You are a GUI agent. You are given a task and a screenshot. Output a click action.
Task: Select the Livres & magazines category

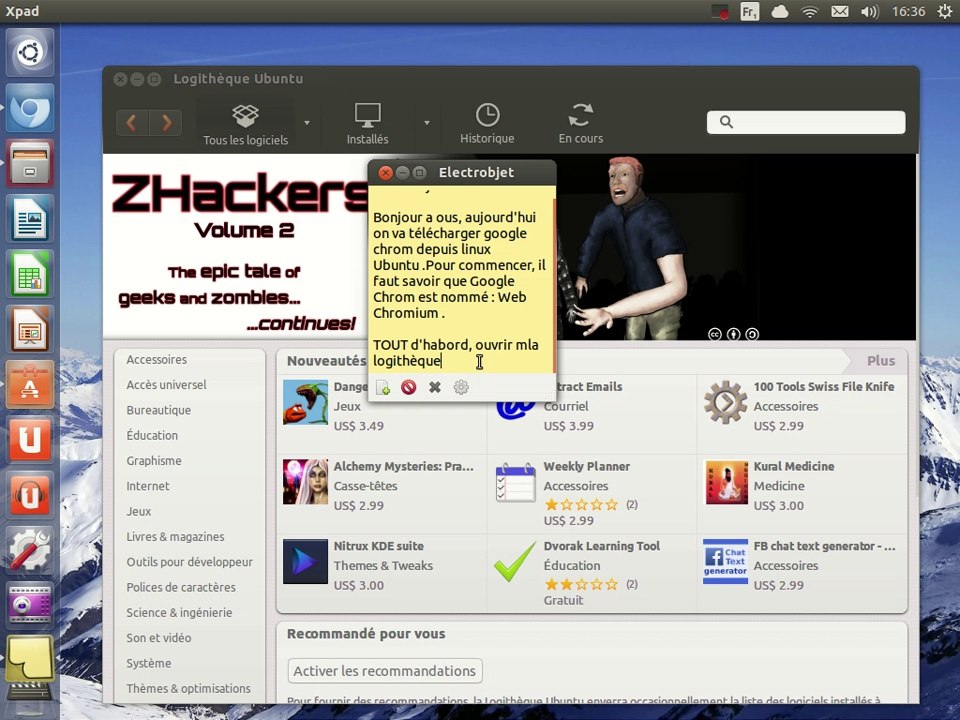[175, 536]
